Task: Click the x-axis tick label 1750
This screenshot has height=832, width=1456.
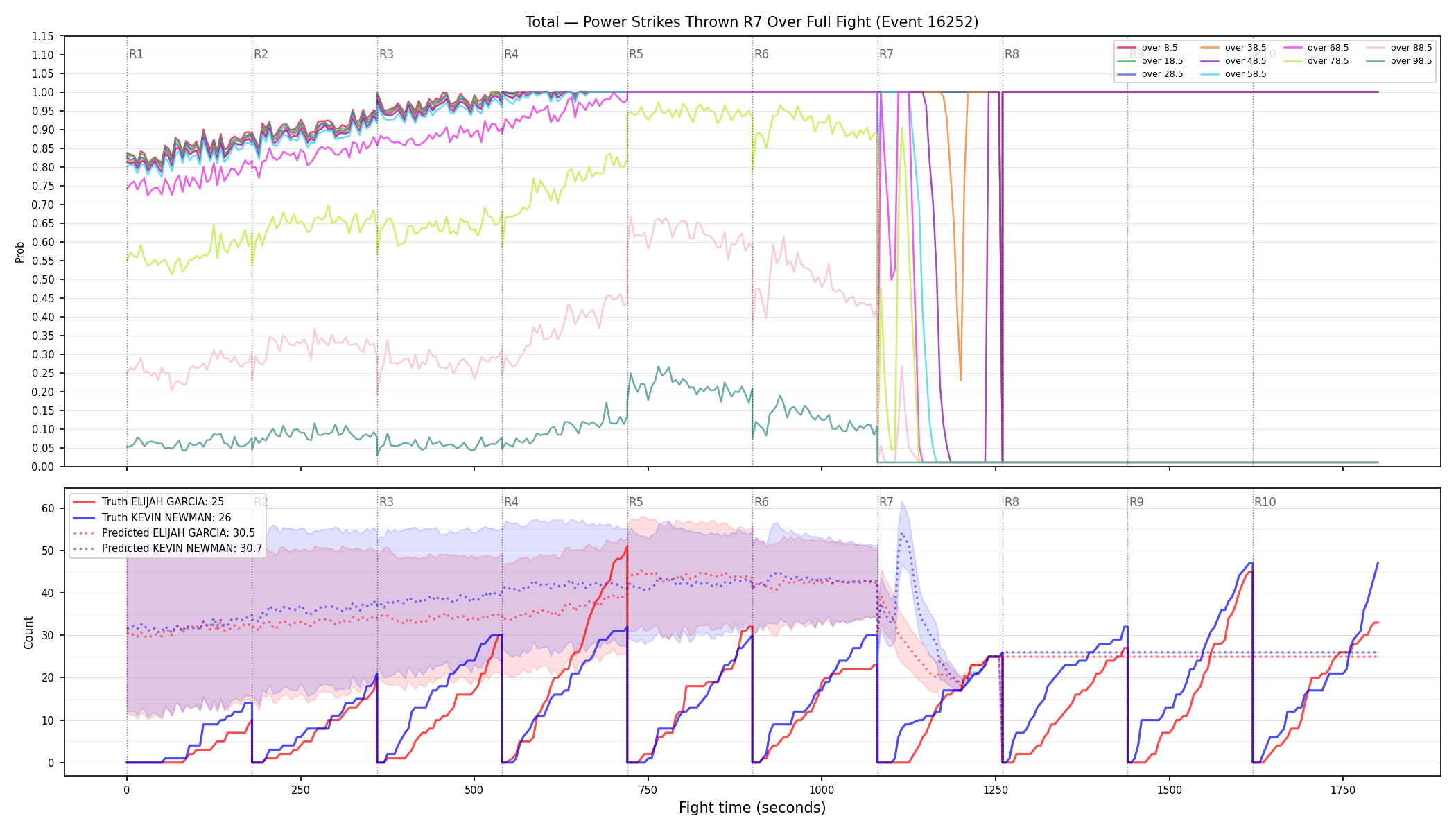Action: click(x=1343, y=790)
